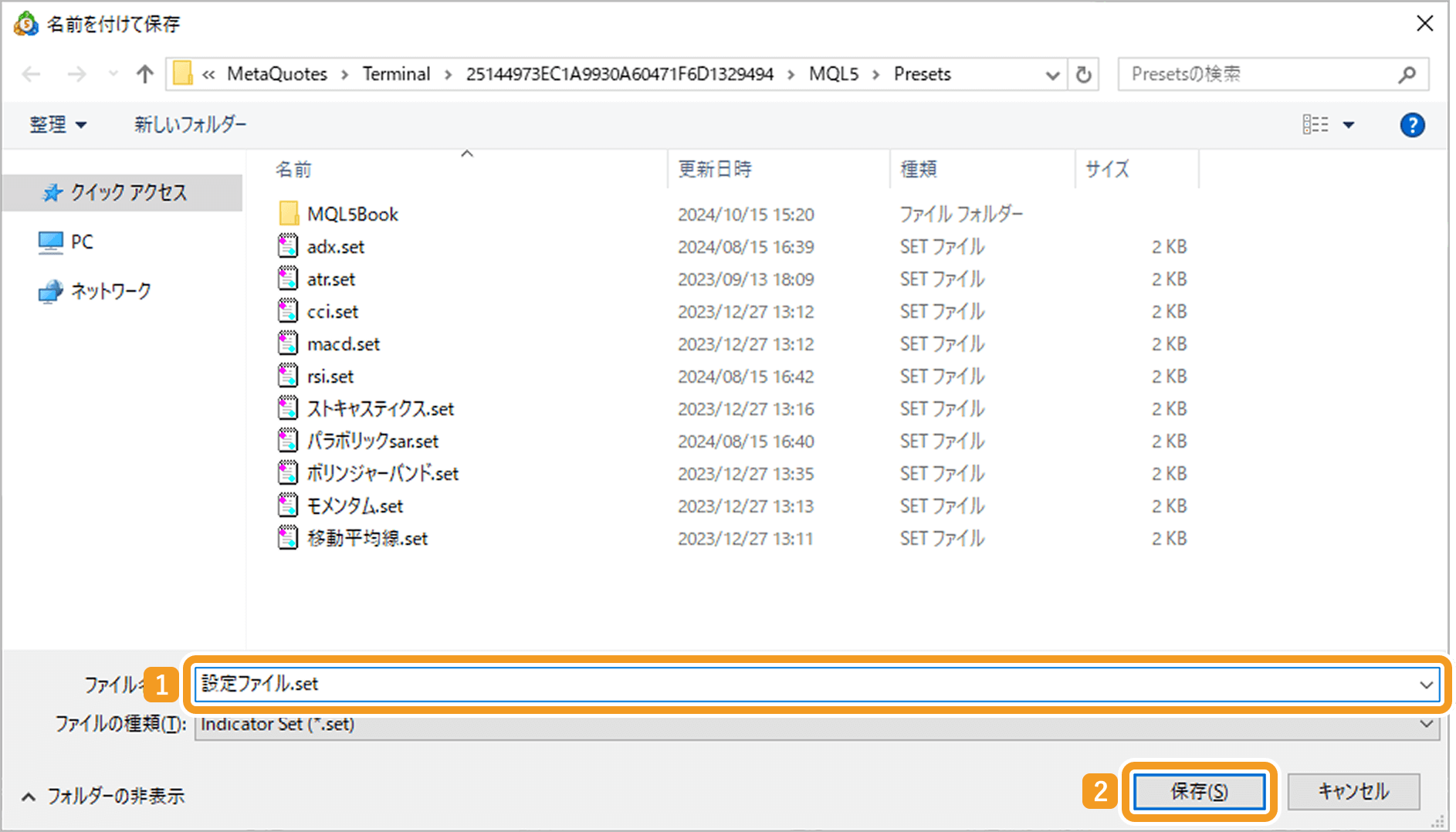Sort by 更新日時 column header
1456x832 pixels.
(715, 169)
